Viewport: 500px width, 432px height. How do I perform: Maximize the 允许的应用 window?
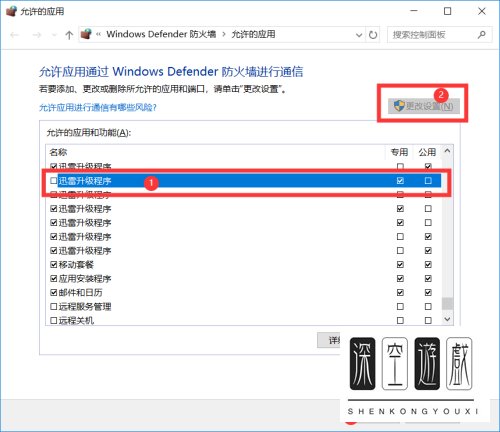pyautogui.click(x=448, y=11)
